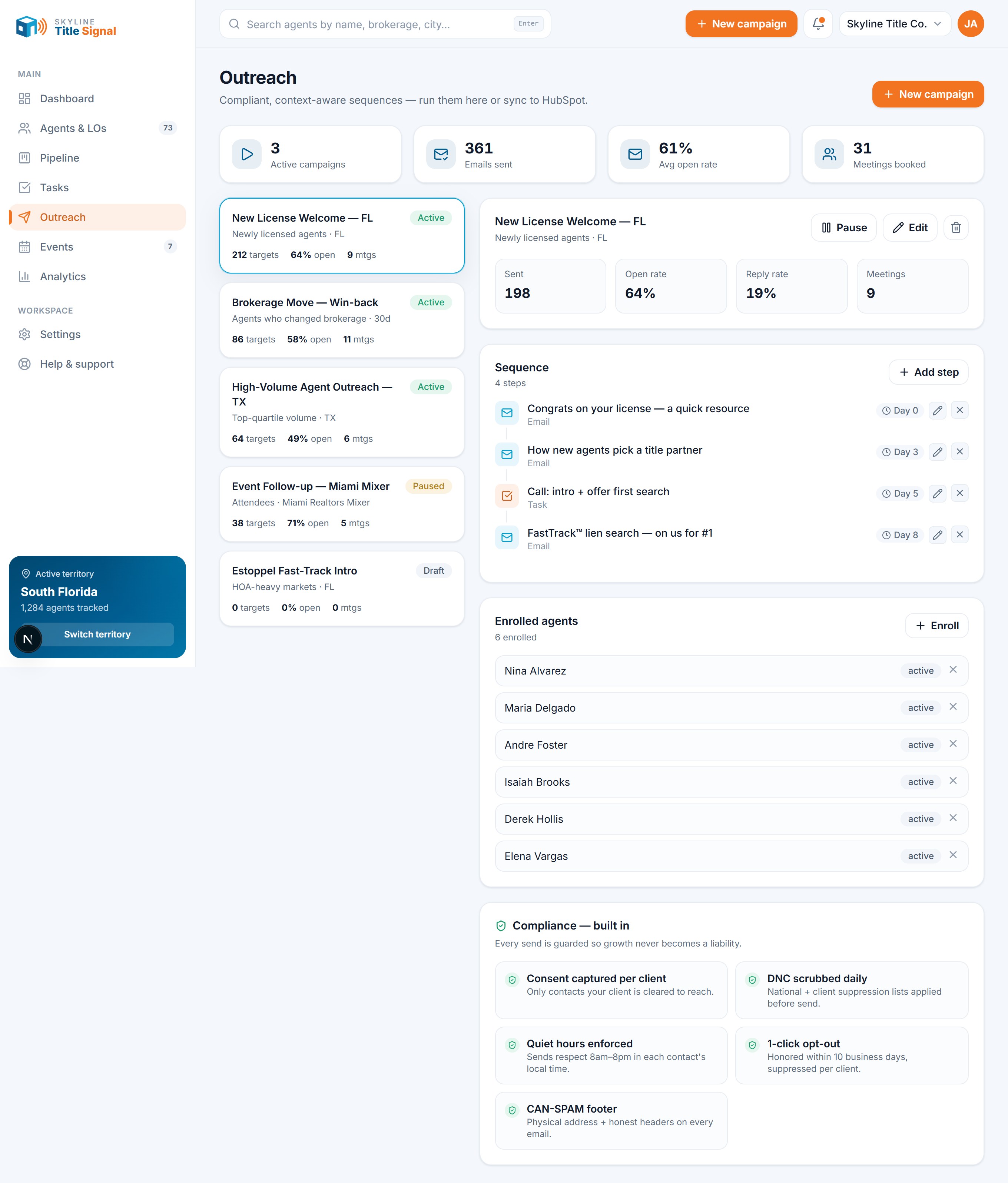The height and width of the screenshot is (1183, 1008).
Task: Unenroll Andre Foster
Action: point(953,744)
